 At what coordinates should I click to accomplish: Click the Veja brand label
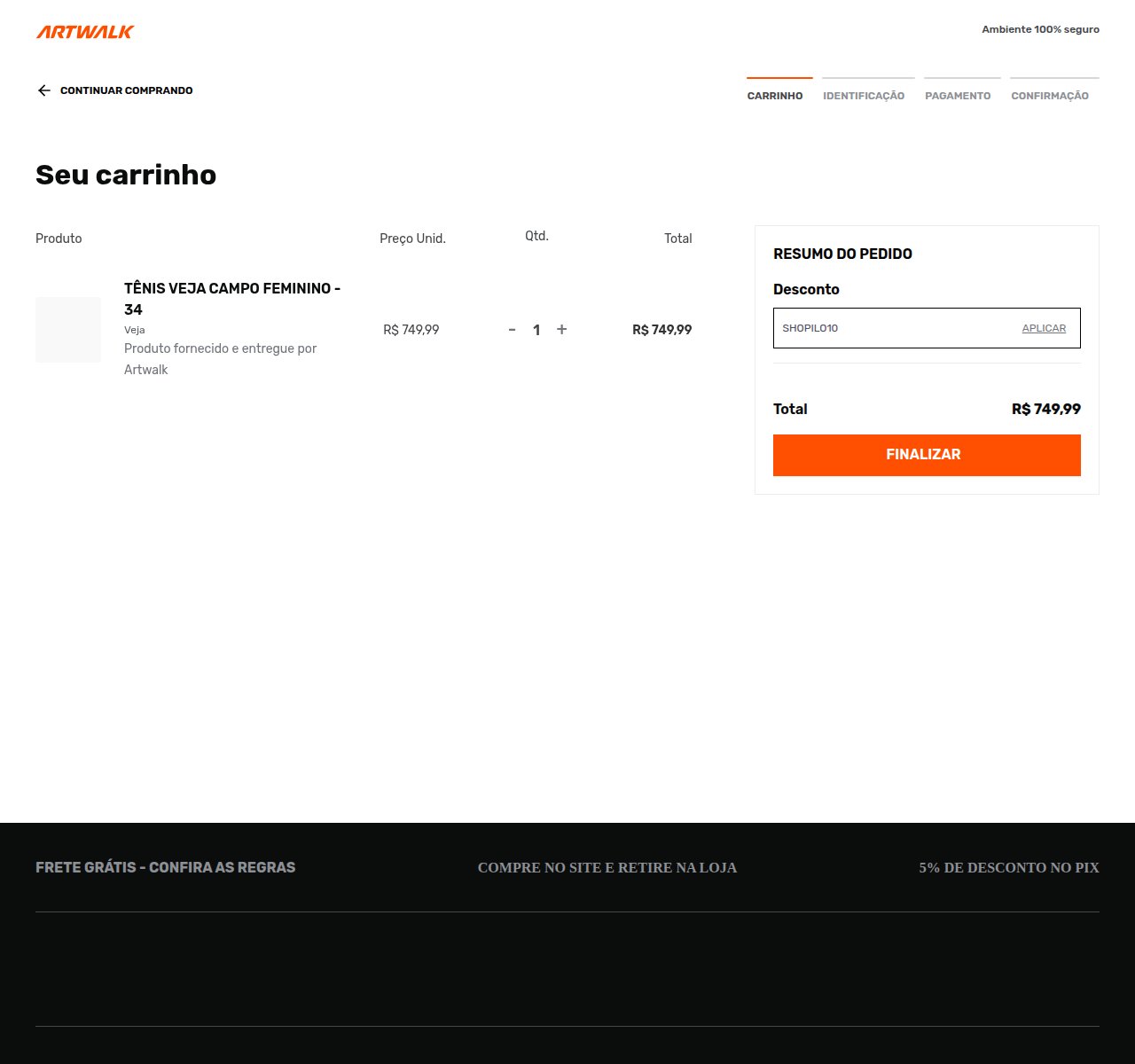tap(135, 330)
